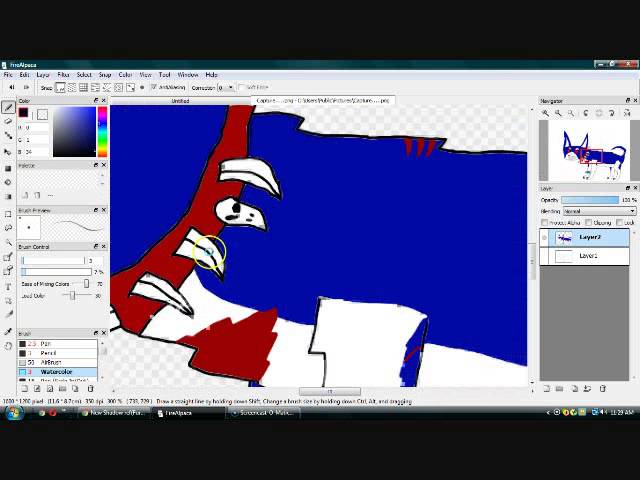Open the Window menu

tap(188, 75)
